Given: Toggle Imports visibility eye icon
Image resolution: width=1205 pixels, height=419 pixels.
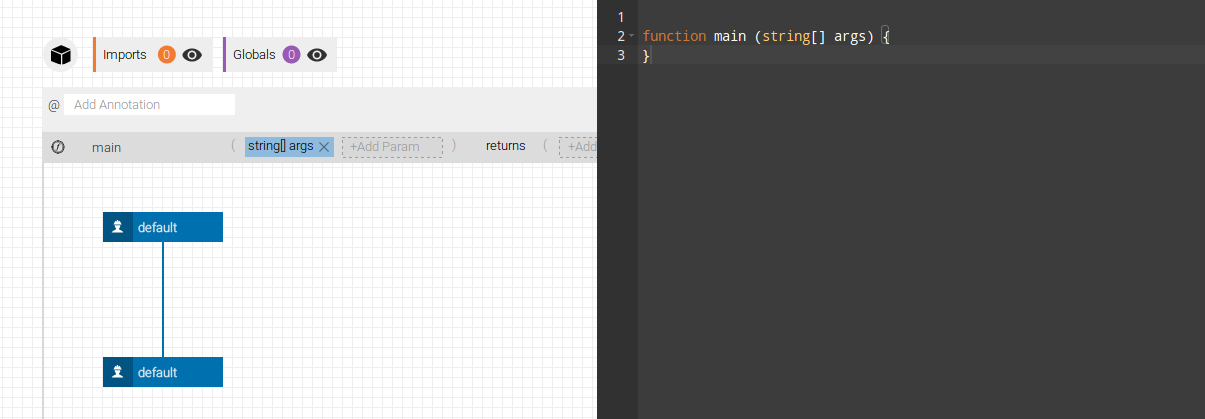Looking at the screenshot, I should 193,55.
